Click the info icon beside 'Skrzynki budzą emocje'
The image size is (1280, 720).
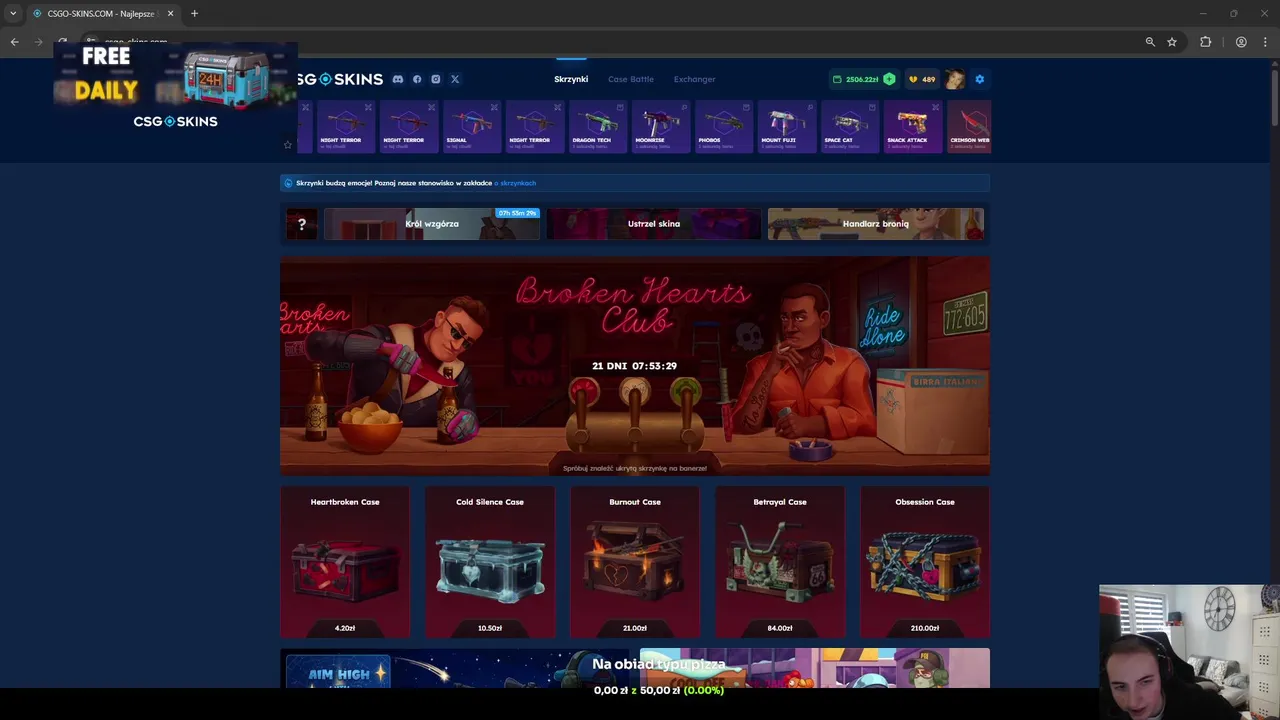pos(288,183)
